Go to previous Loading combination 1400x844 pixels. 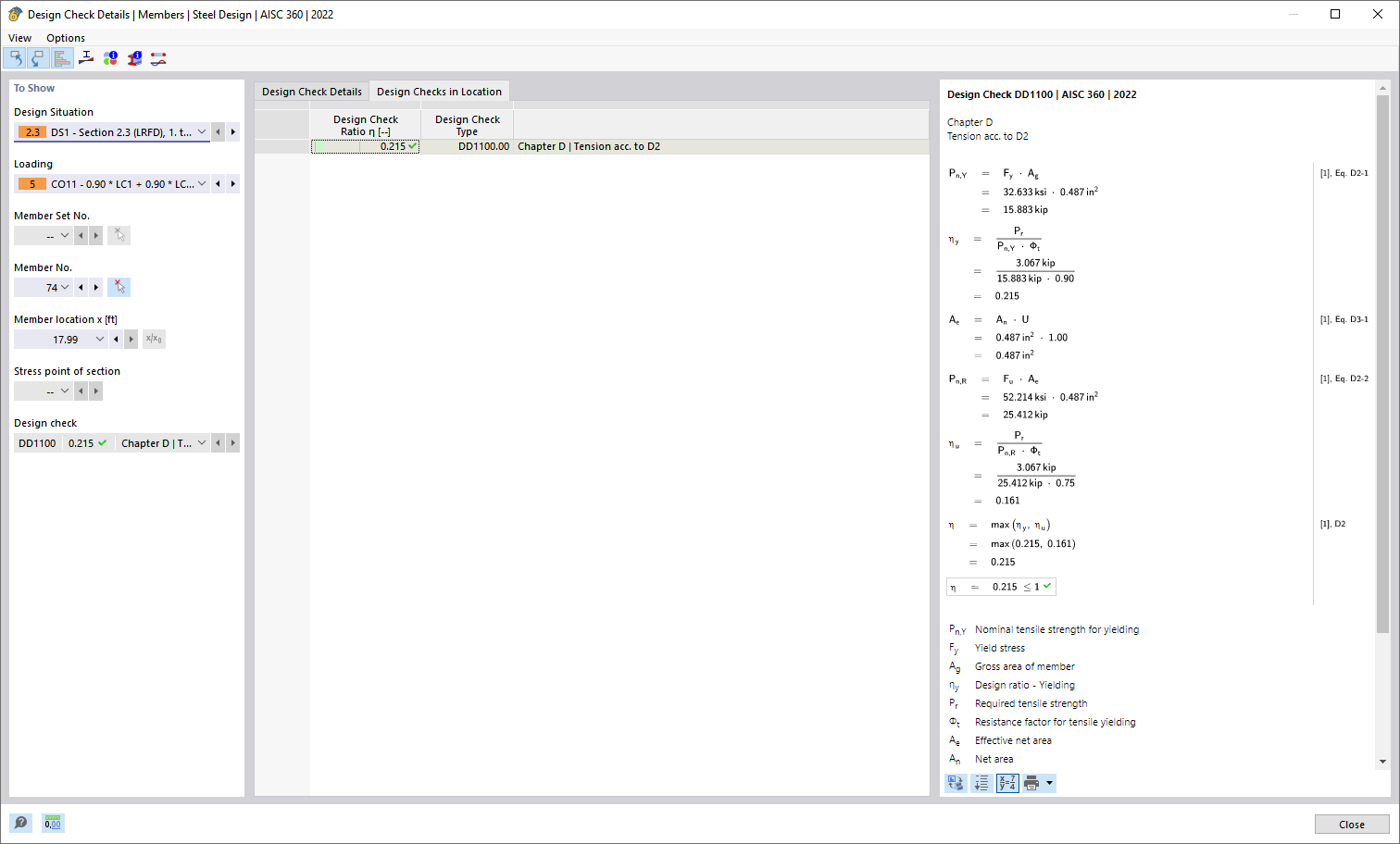[x=219, y=184]
